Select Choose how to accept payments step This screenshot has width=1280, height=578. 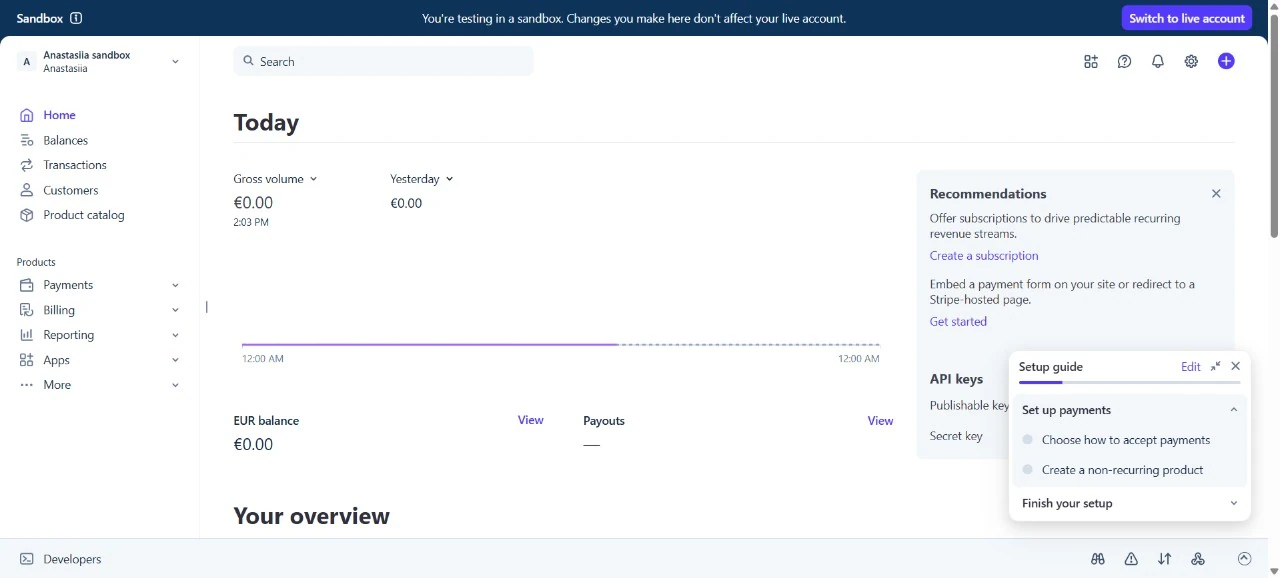tap(1126, 440)
